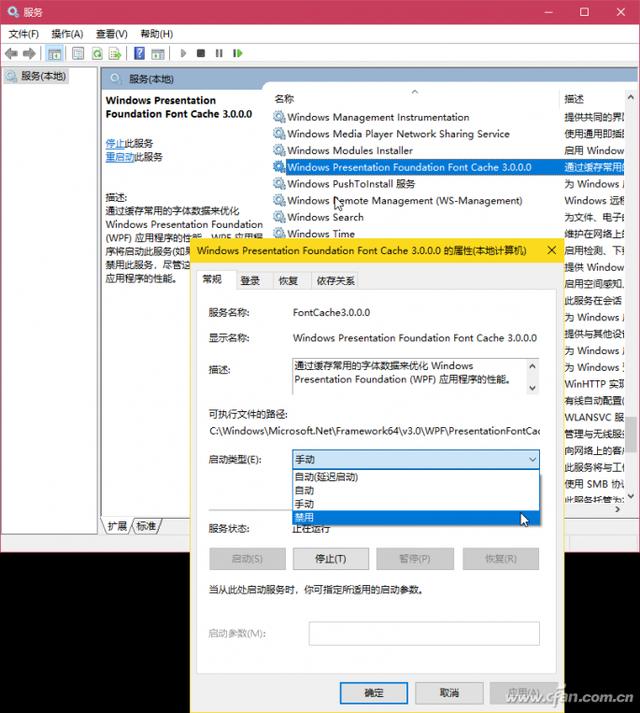Viewport: 640px width, 713px height.
Task: Click the services window title bar icon
Action: click(x=13, y=12)
